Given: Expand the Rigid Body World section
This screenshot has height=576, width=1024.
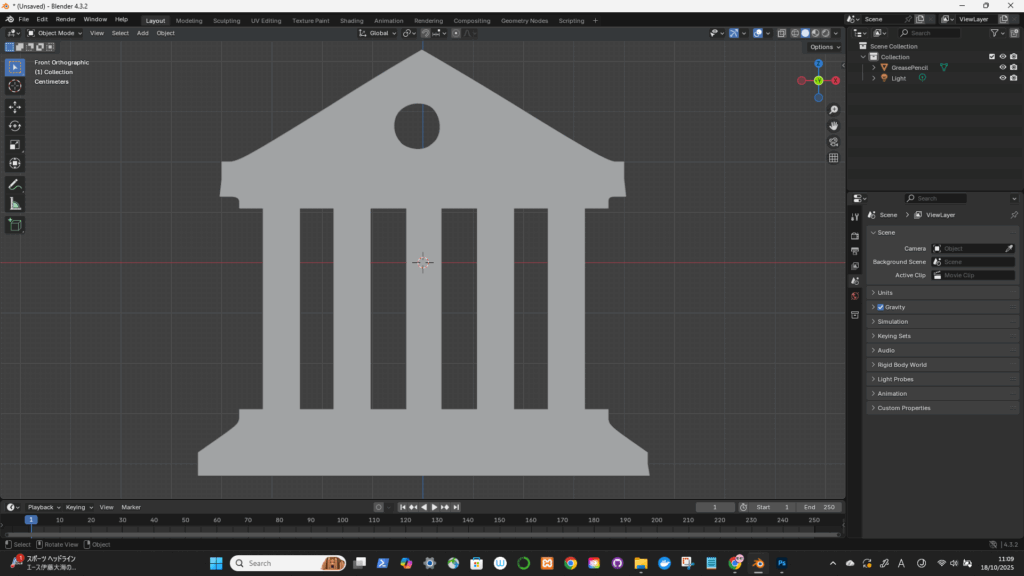Looking at the screenshot, I should pos(901,365).
